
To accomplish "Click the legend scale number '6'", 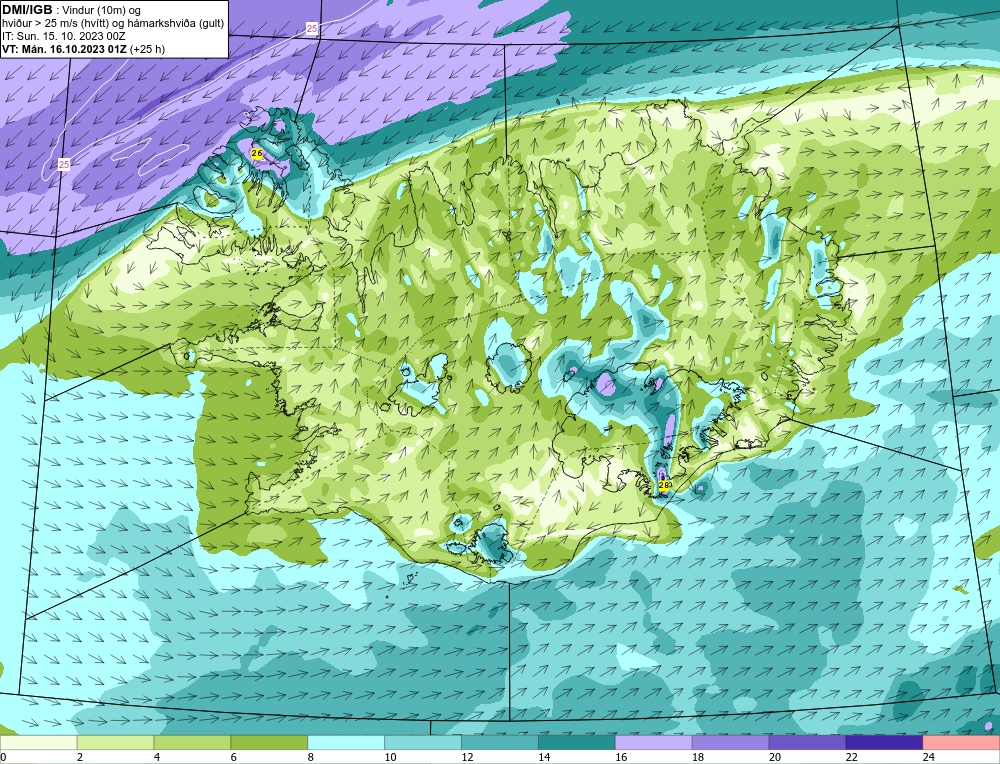I will [x=234, y=757].
